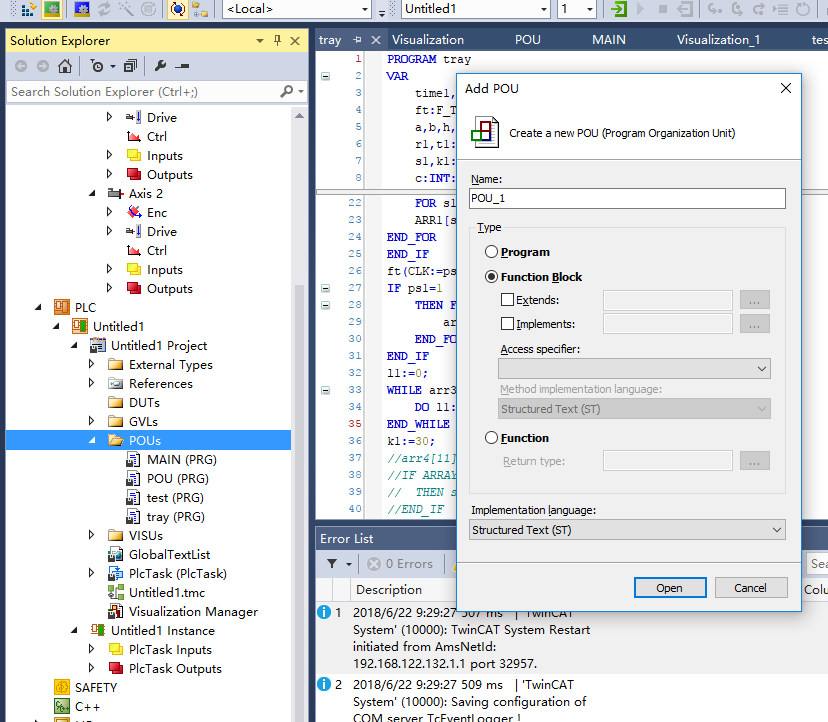Click the Open button in Add POU
828x722 pixels.
[669, 588]
